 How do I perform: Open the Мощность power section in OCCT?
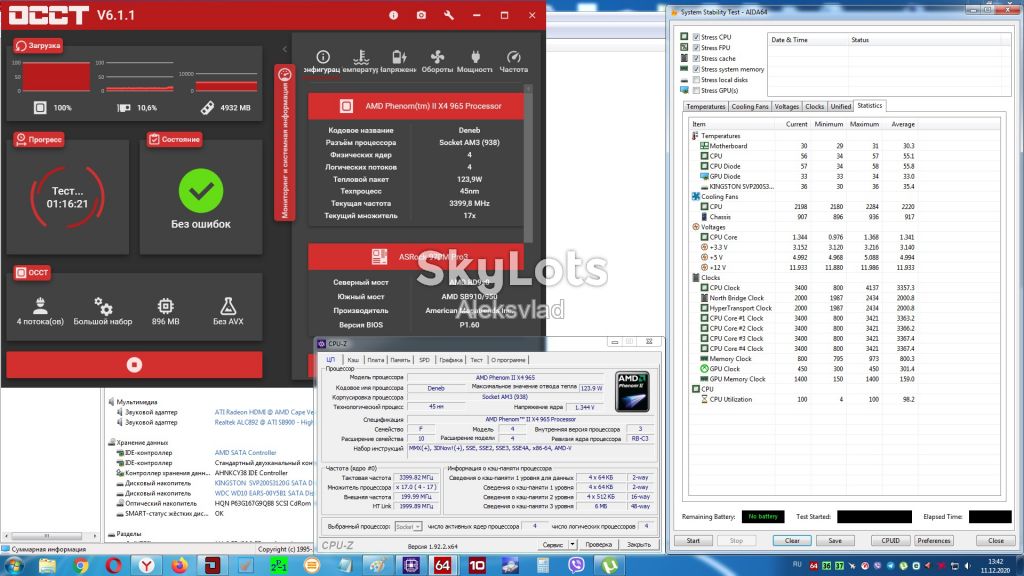click(475, 61)
